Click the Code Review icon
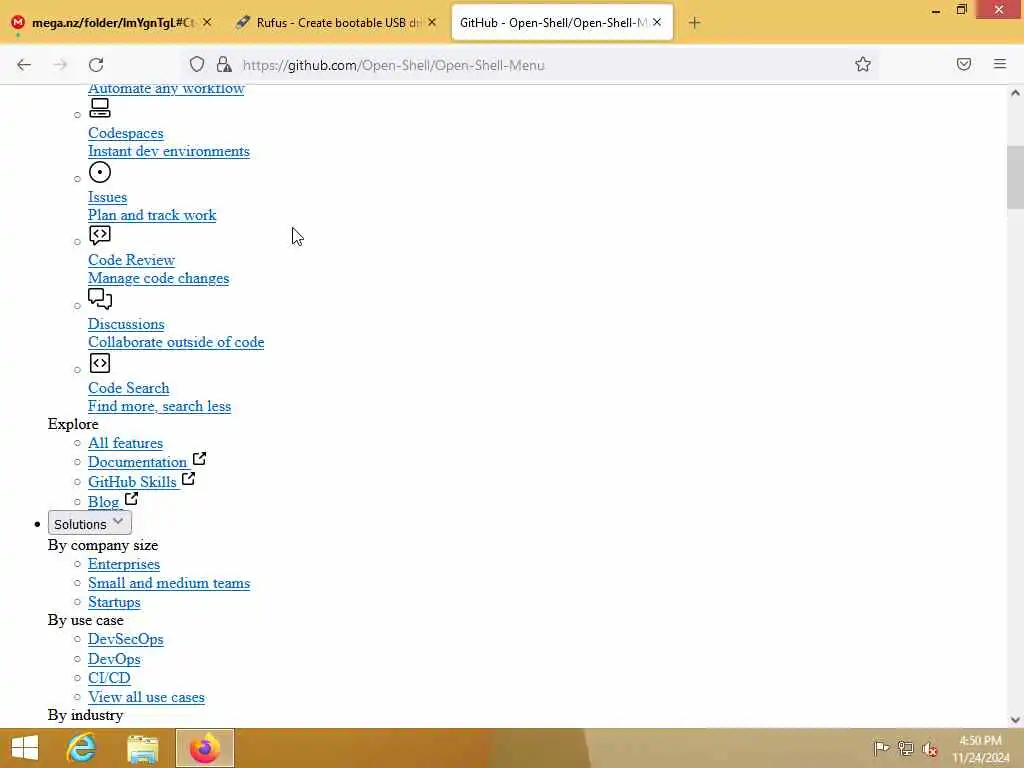Image resolution: width=1024 pixels, height=768 pixels. (100, 235)
